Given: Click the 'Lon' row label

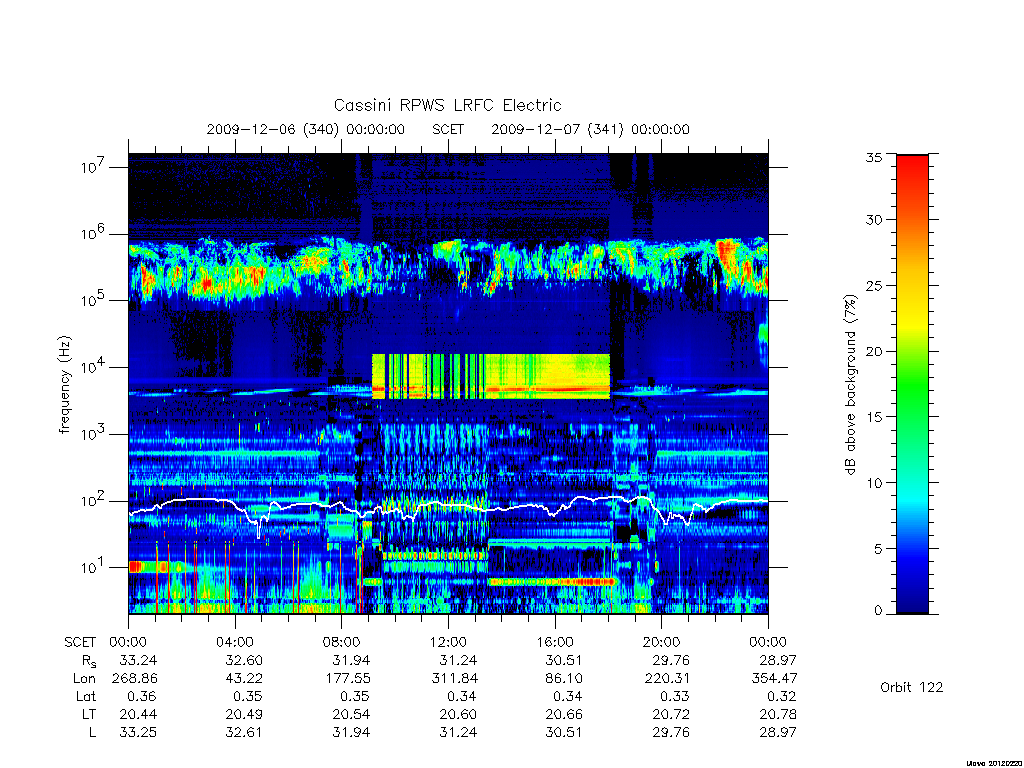Looking at the screenshot, I should click(85, 679).
